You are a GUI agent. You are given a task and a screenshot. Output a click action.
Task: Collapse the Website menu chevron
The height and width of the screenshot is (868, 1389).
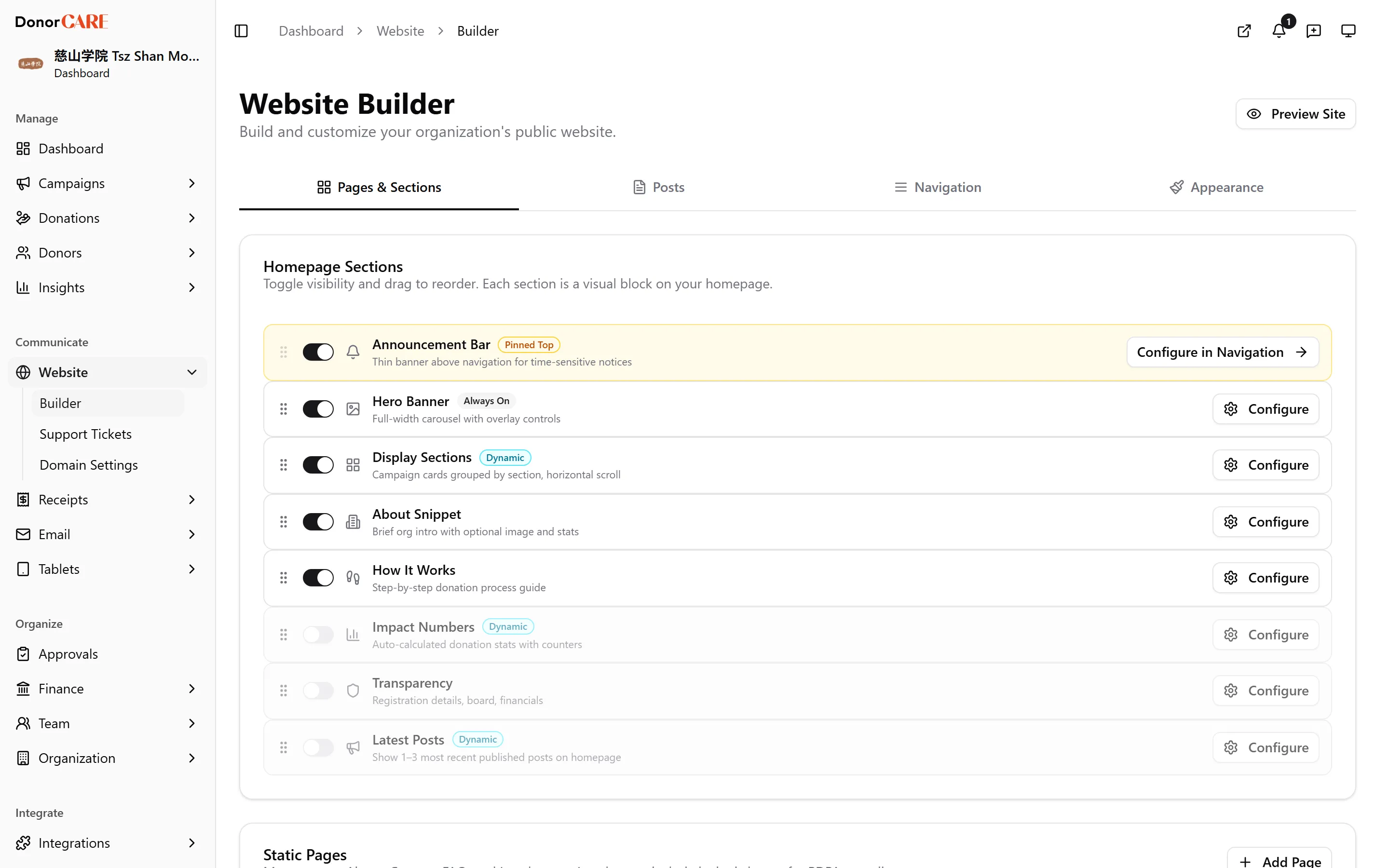click(191, 372)
